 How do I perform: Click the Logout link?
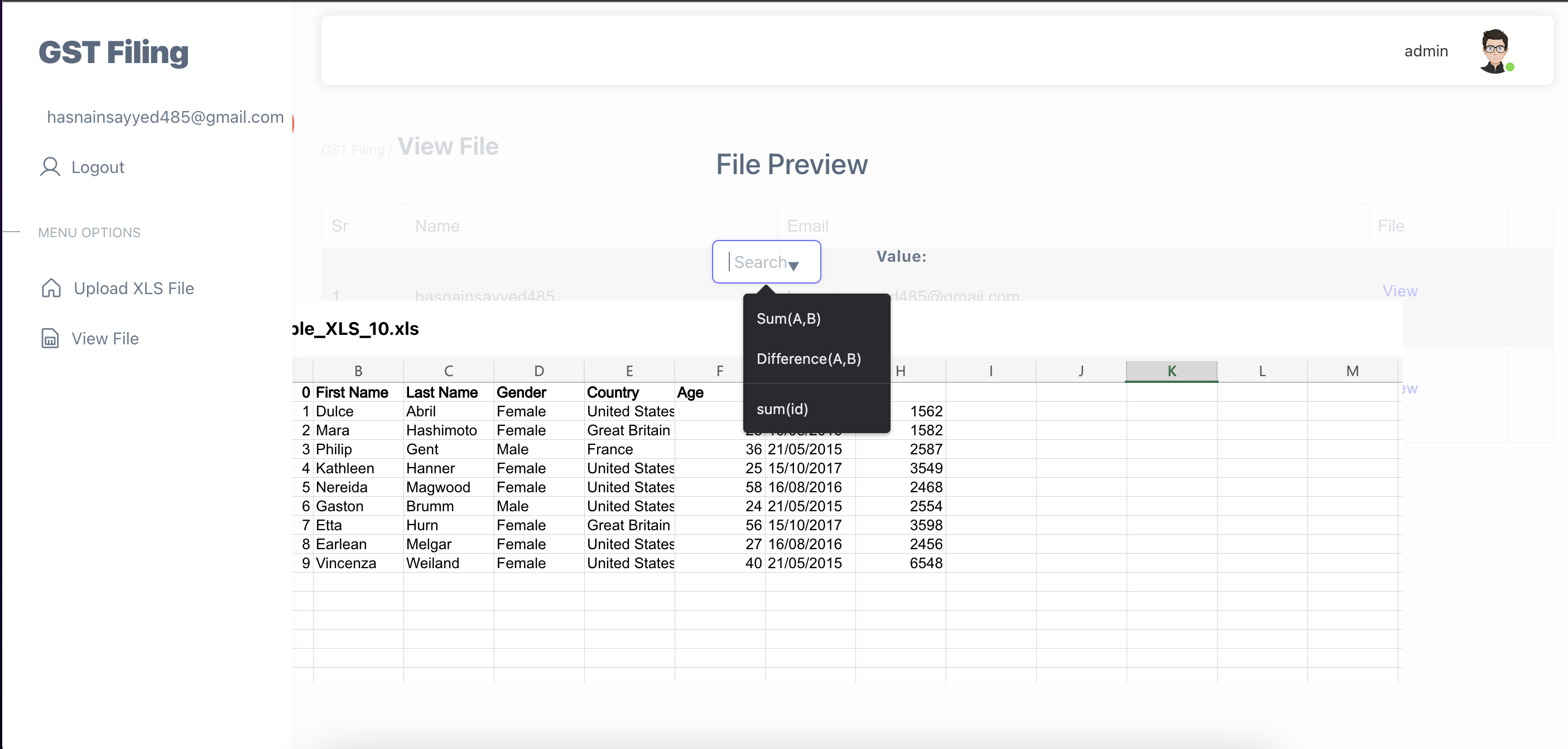coord(98,167)
